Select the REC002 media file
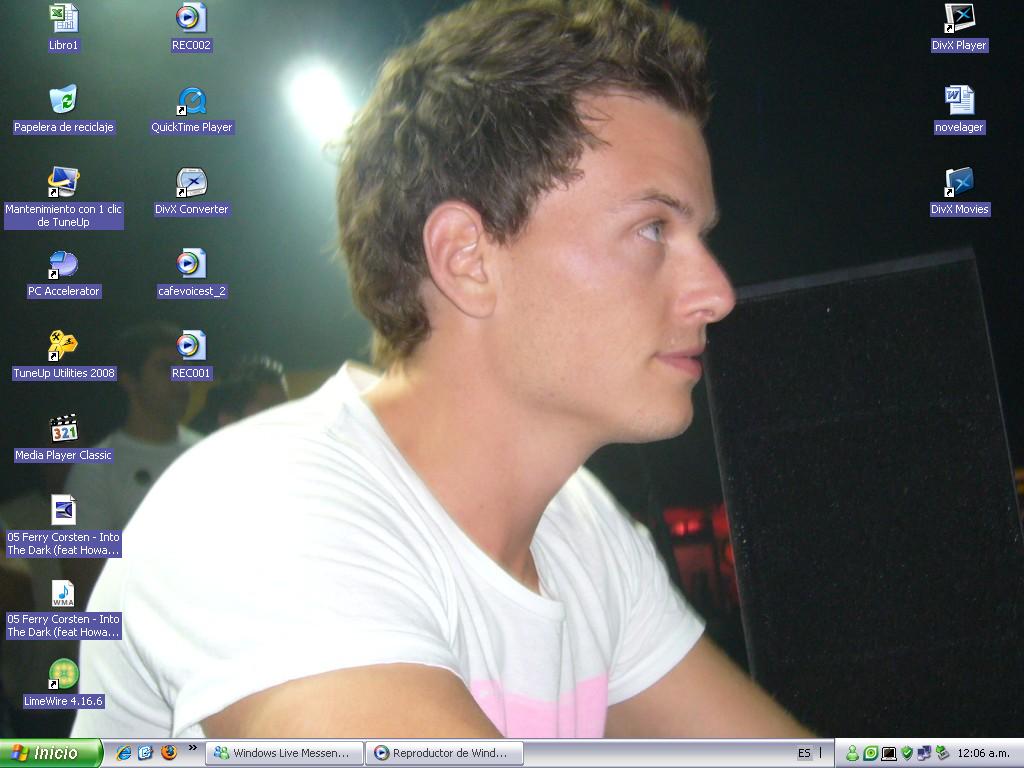Image resolution: width=1024 pixels, height=768 pixels. [x=191, y=18]
